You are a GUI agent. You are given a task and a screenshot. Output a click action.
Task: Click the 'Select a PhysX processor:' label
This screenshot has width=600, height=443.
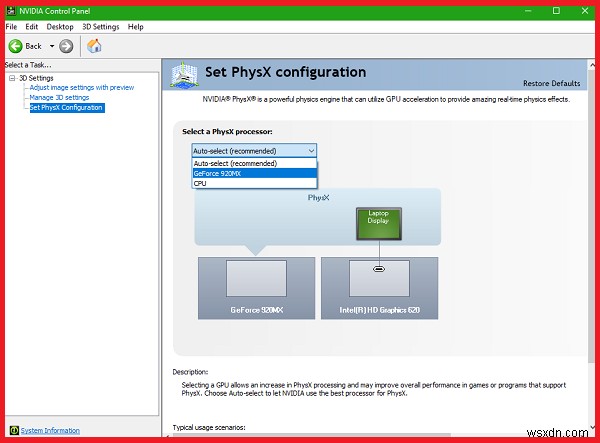tap(227, 132)
